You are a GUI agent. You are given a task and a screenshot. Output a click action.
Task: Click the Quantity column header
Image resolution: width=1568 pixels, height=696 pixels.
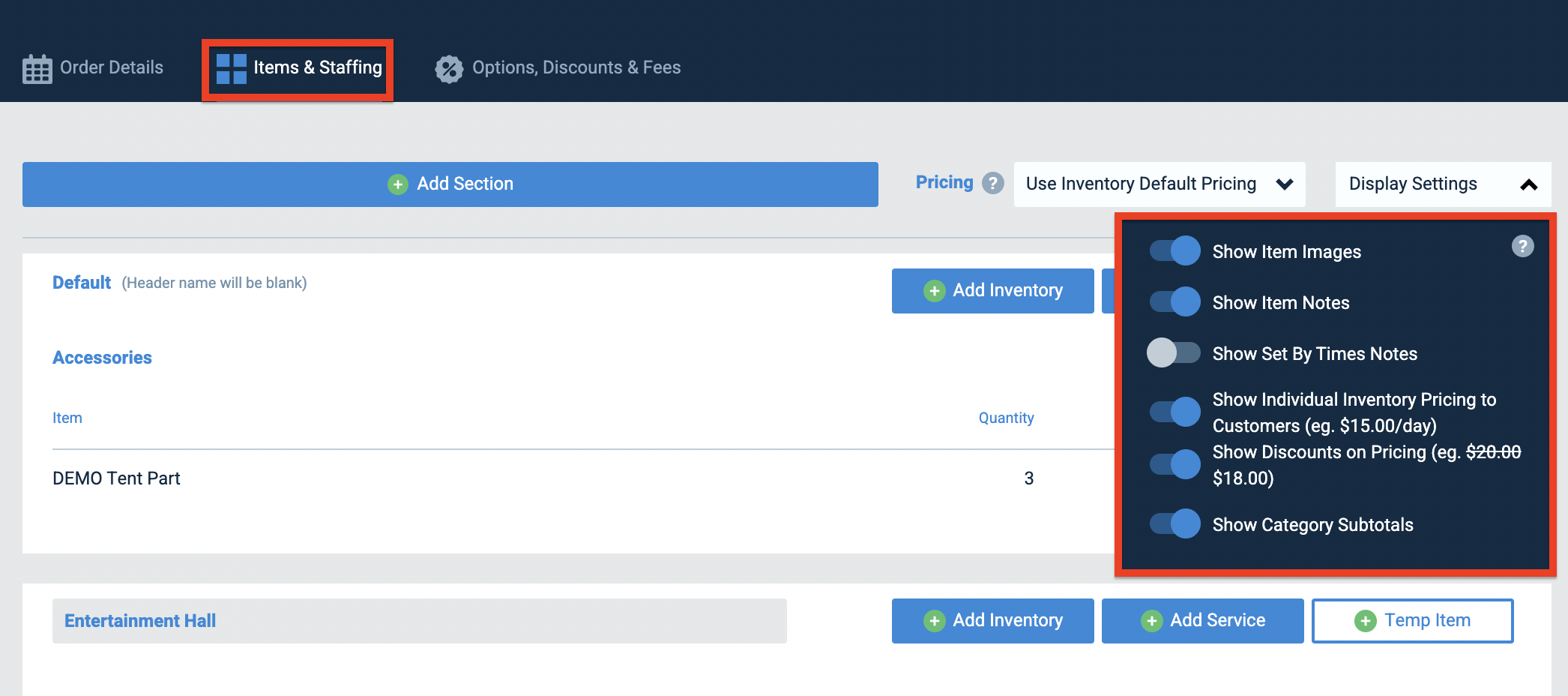click(1006, 418)
